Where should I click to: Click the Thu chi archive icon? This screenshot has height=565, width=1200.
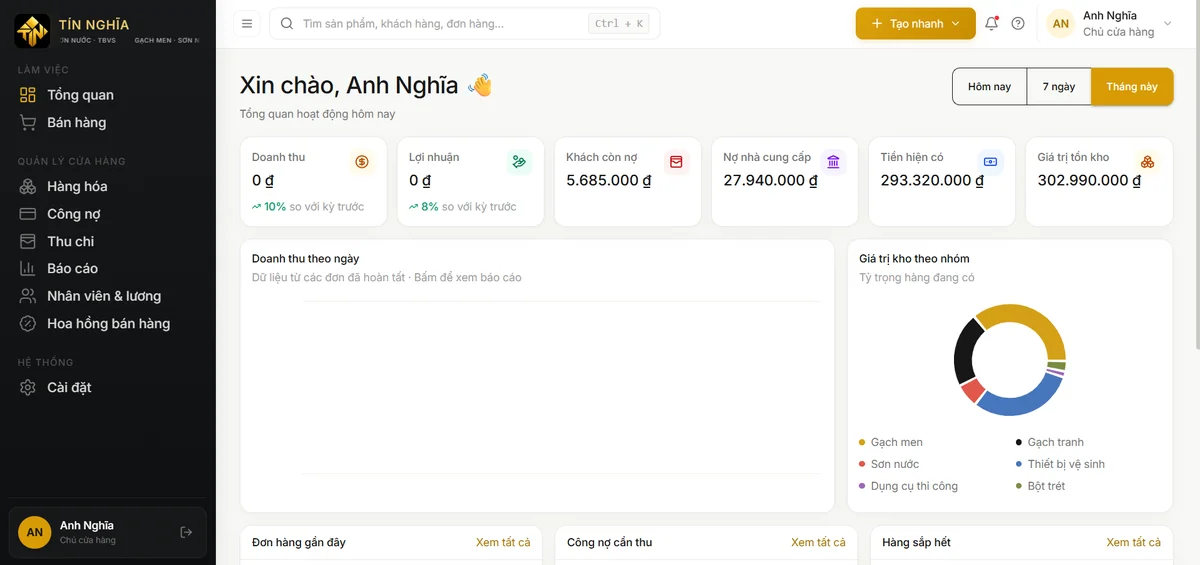[x=28, y=241]
